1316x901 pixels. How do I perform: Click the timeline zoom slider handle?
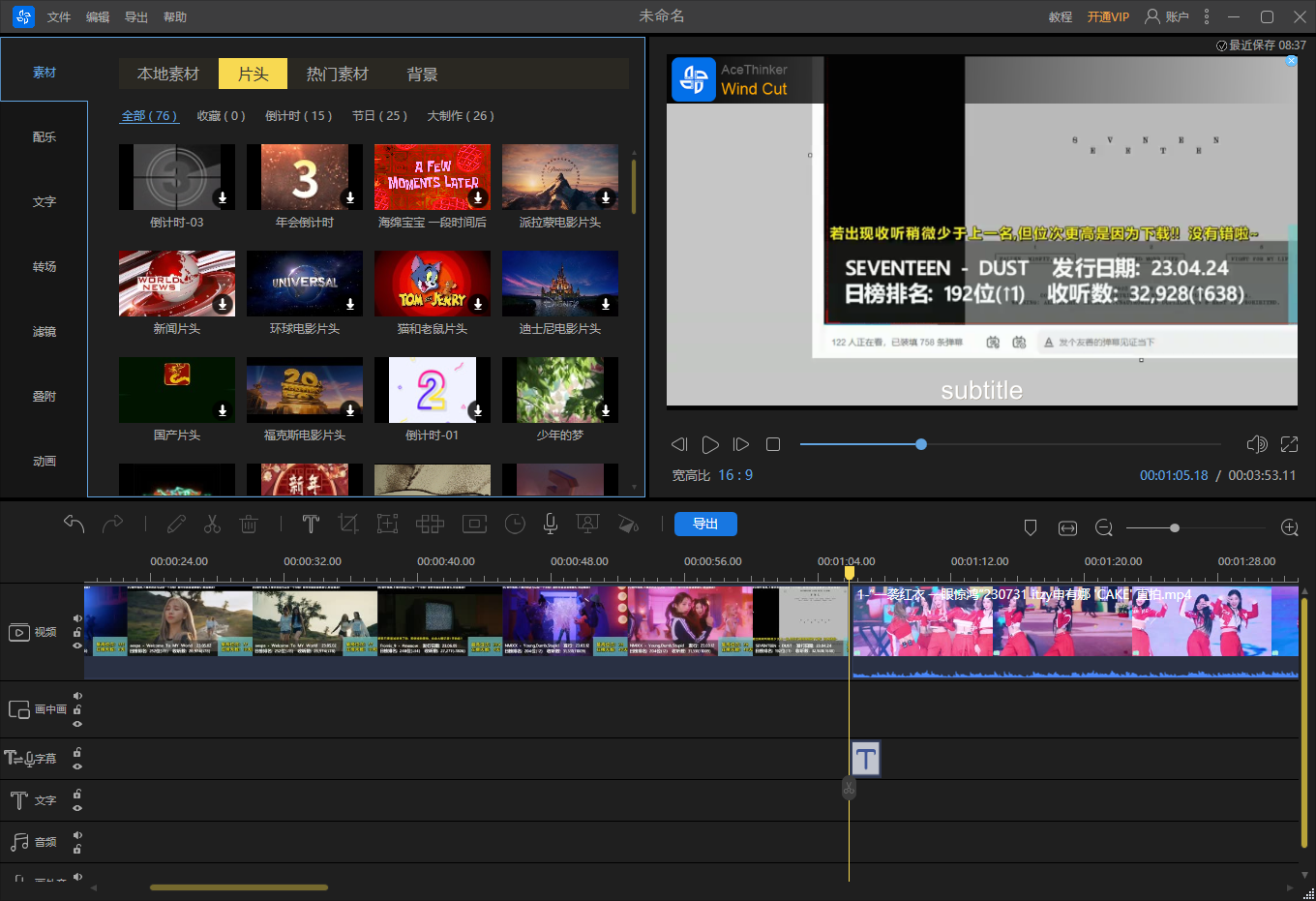pos(1175,527)
